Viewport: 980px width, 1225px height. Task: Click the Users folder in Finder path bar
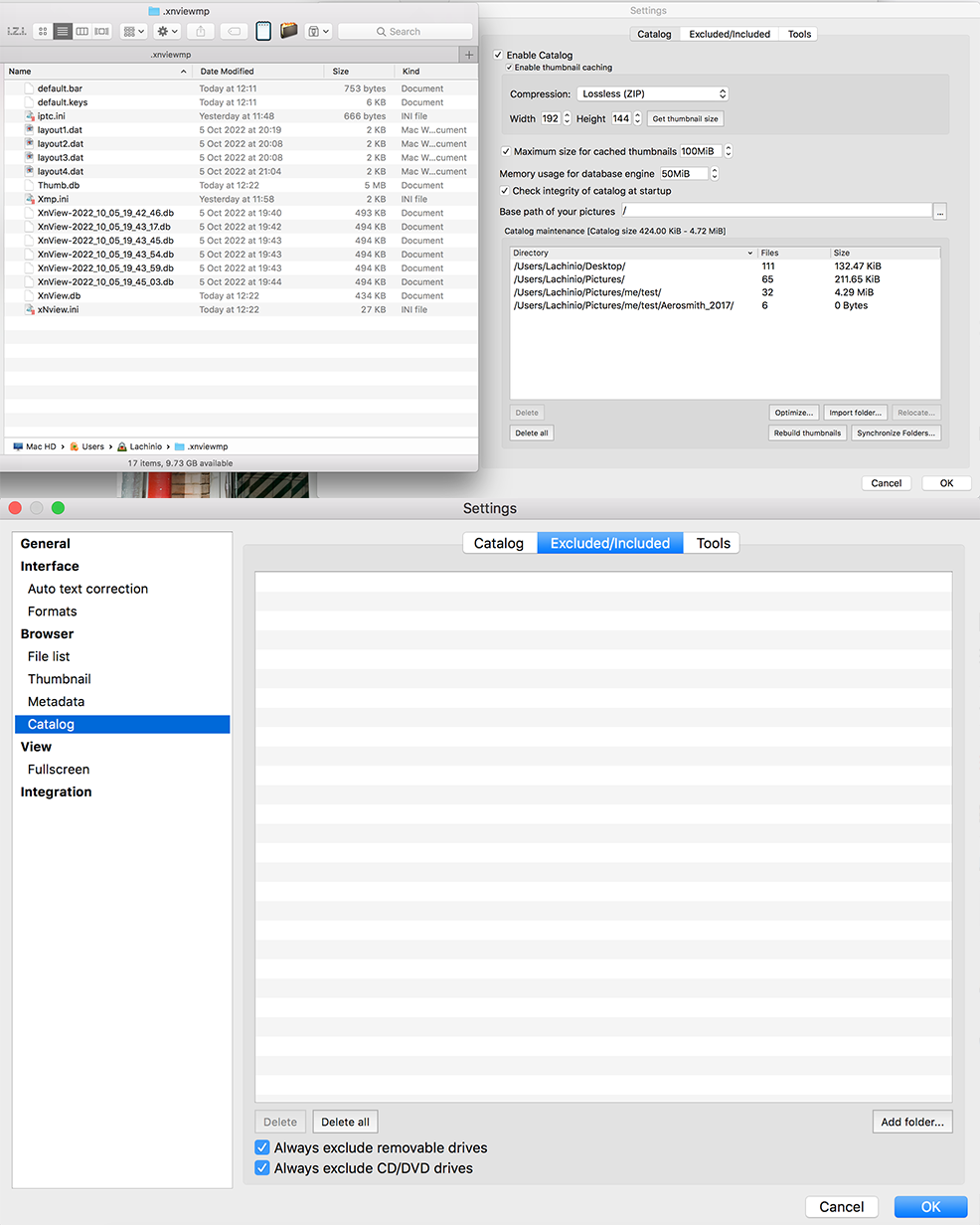pyautogui.click(x=87, y=447)
